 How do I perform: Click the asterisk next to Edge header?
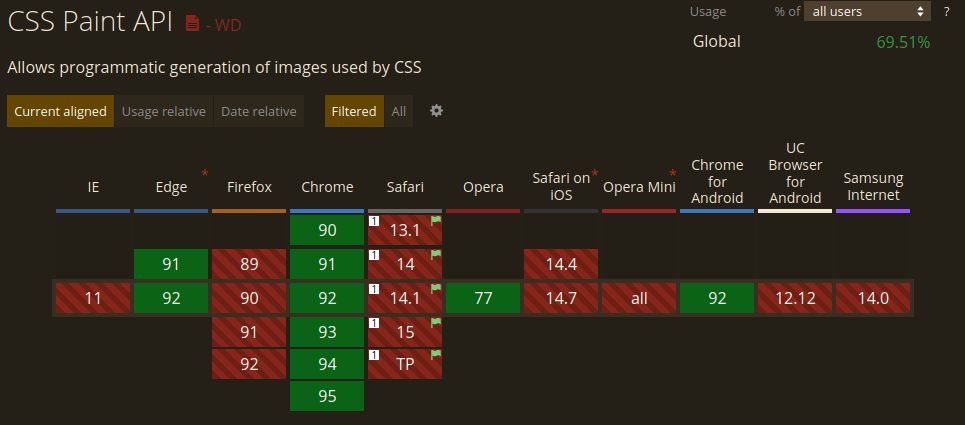pyautogui.click(x=205, y=173)
